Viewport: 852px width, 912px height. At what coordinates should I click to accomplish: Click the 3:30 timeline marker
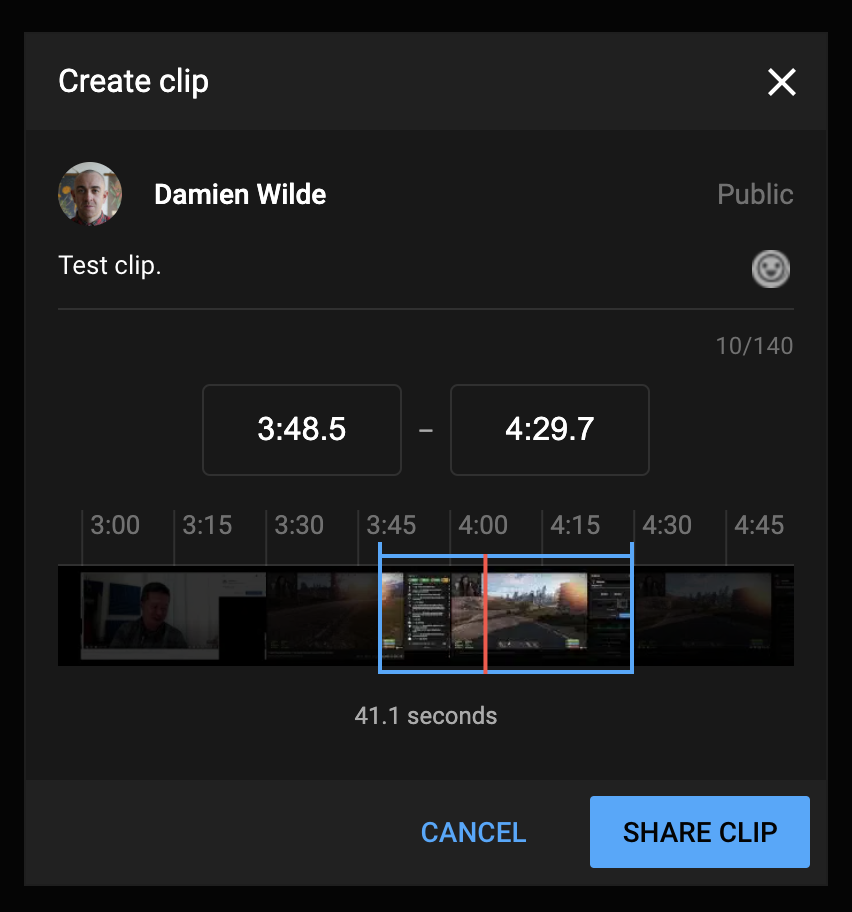point(299,525)
